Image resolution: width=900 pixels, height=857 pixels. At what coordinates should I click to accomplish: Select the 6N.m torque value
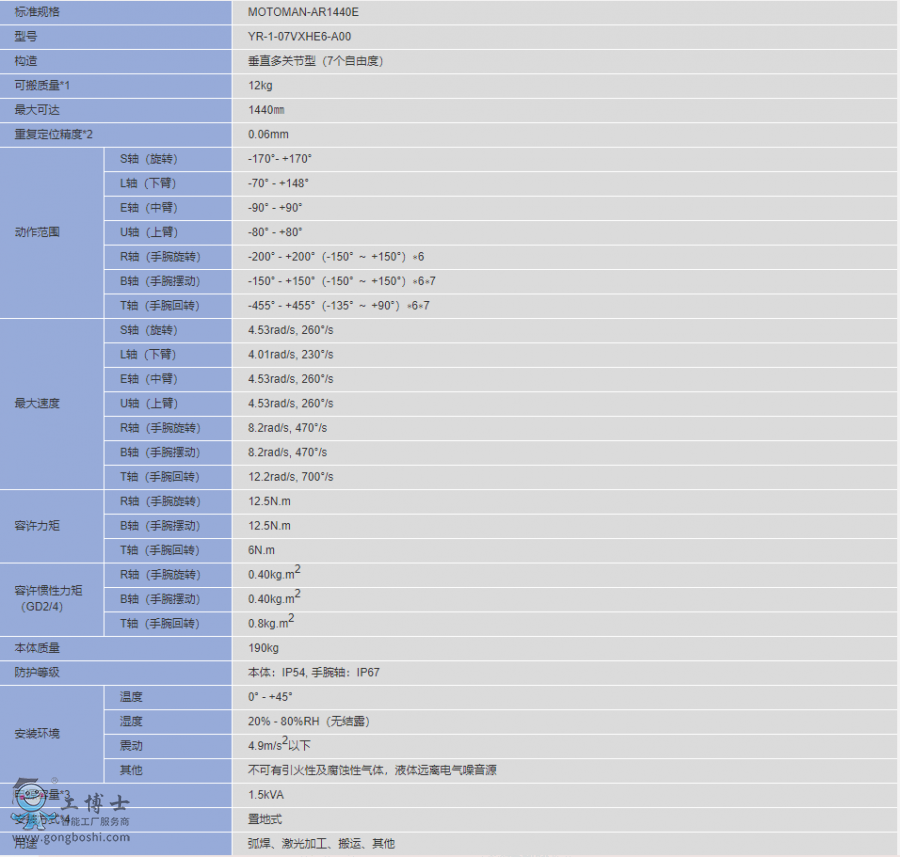(x=261, y=550)
